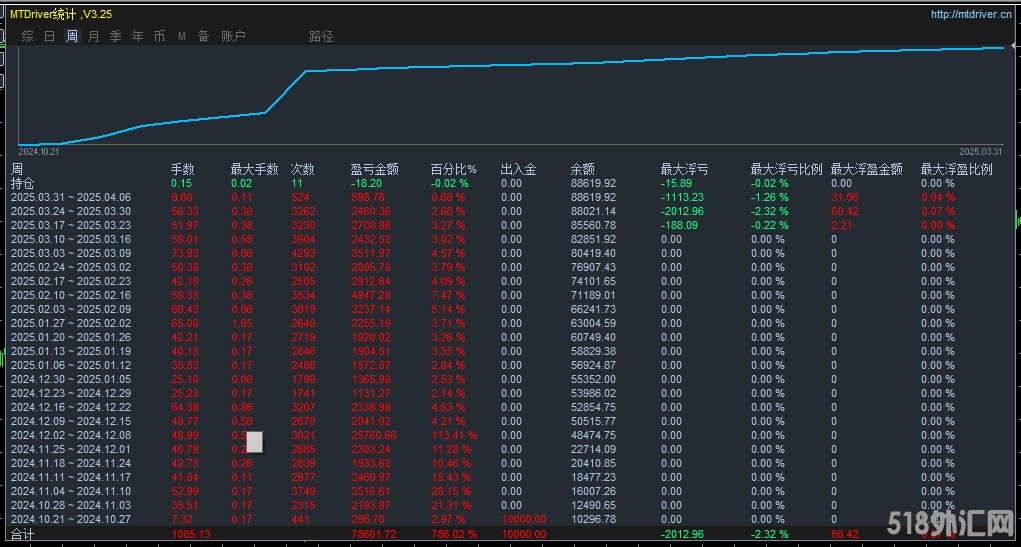Screen dimensions: 1021x547
Task: Switch to the 日 daily tab
Action: click(49, 36)
